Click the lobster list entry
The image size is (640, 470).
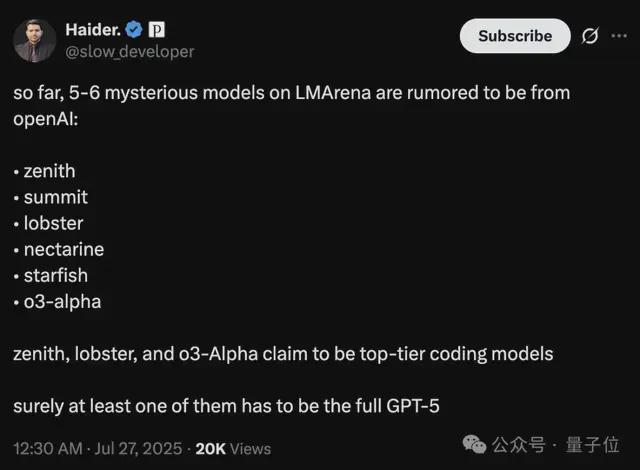pyautogui.click(x=53, y=224)
